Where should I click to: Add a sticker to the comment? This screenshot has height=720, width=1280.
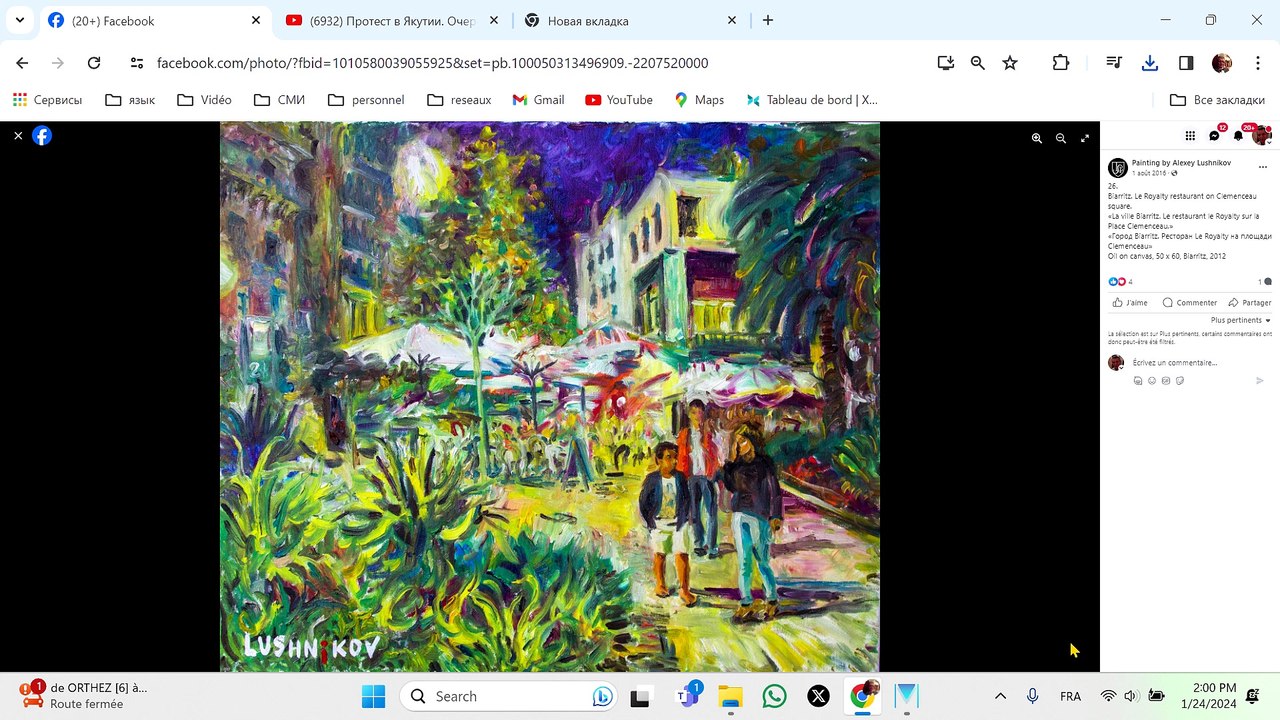[x=1180, y=381]
